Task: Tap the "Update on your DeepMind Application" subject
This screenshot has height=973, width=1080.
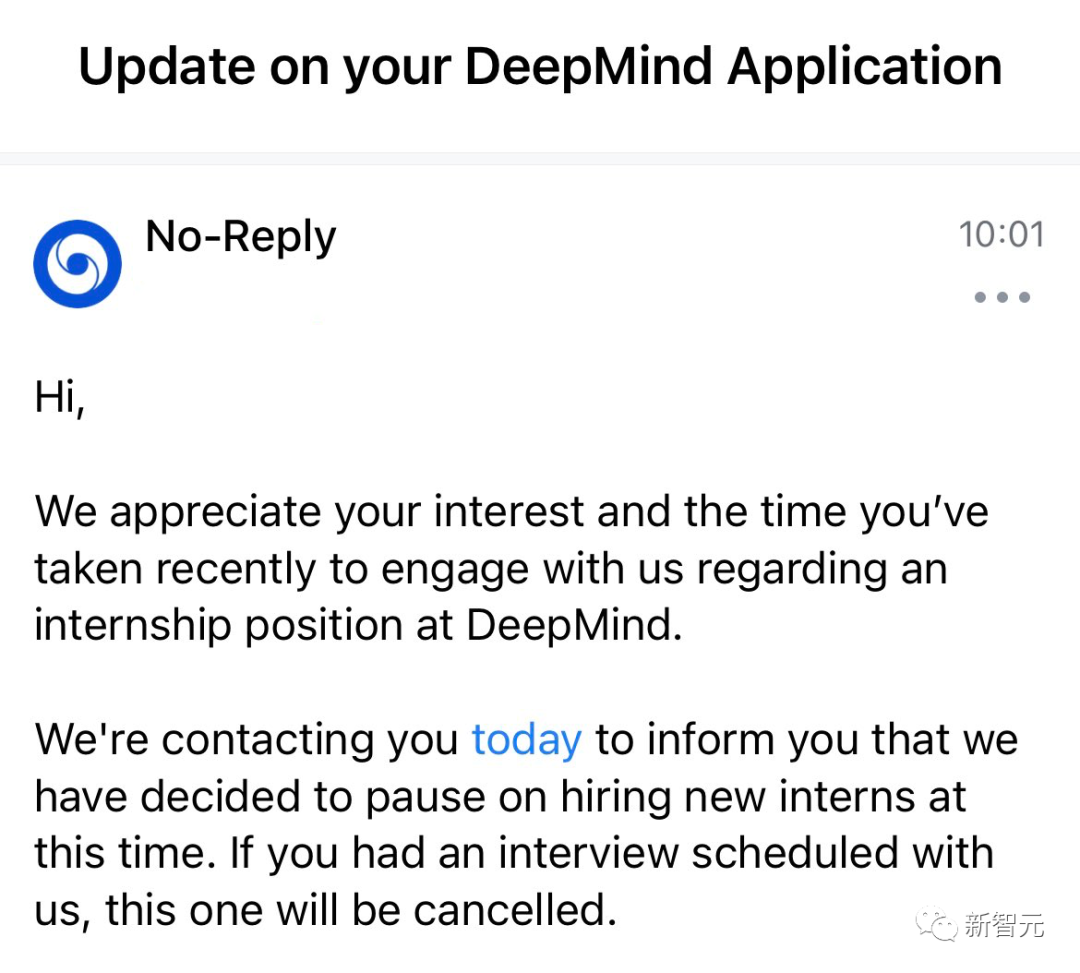Action: click(540, 67)
